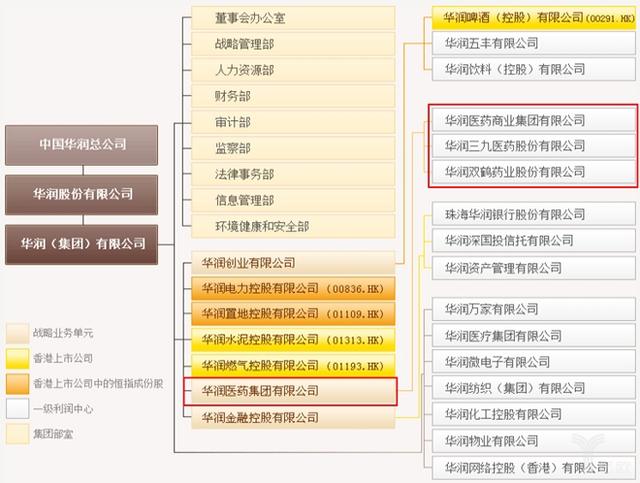This screenshot has width=640, height=483.
Task: Click 华润纺织（集团）有限公司
Action: tap(534, 388)
